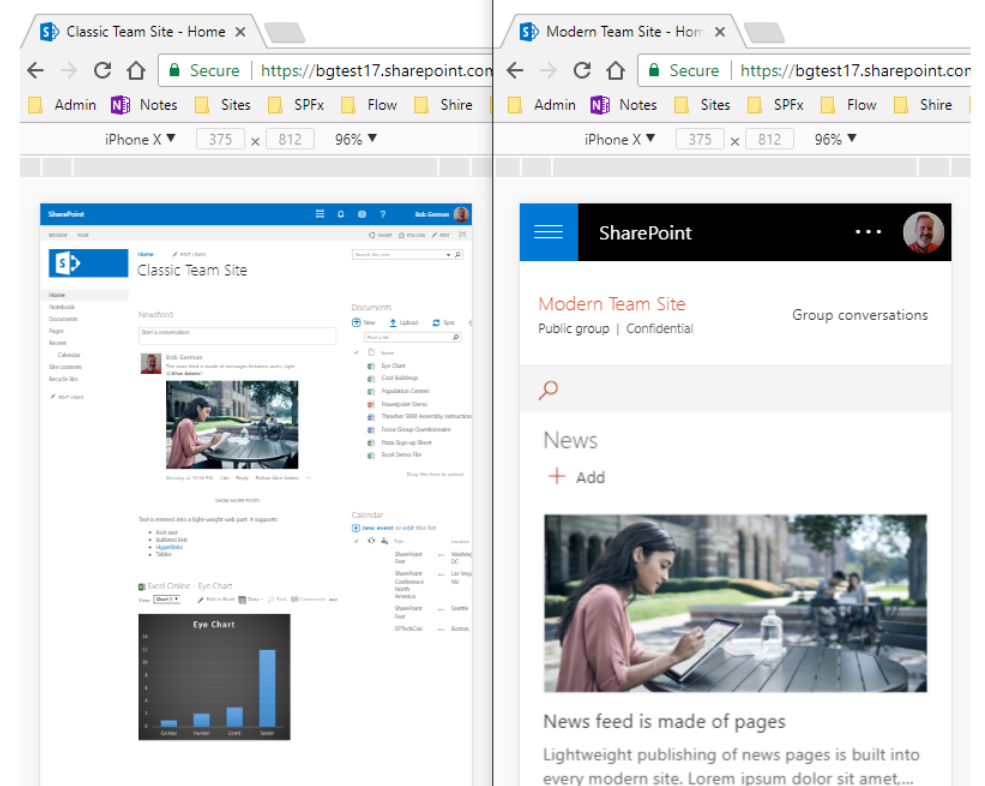Open Flow bookmark folder in left browser
The width and height of the screenshot is (985, 786).
[x=369, y=105]
